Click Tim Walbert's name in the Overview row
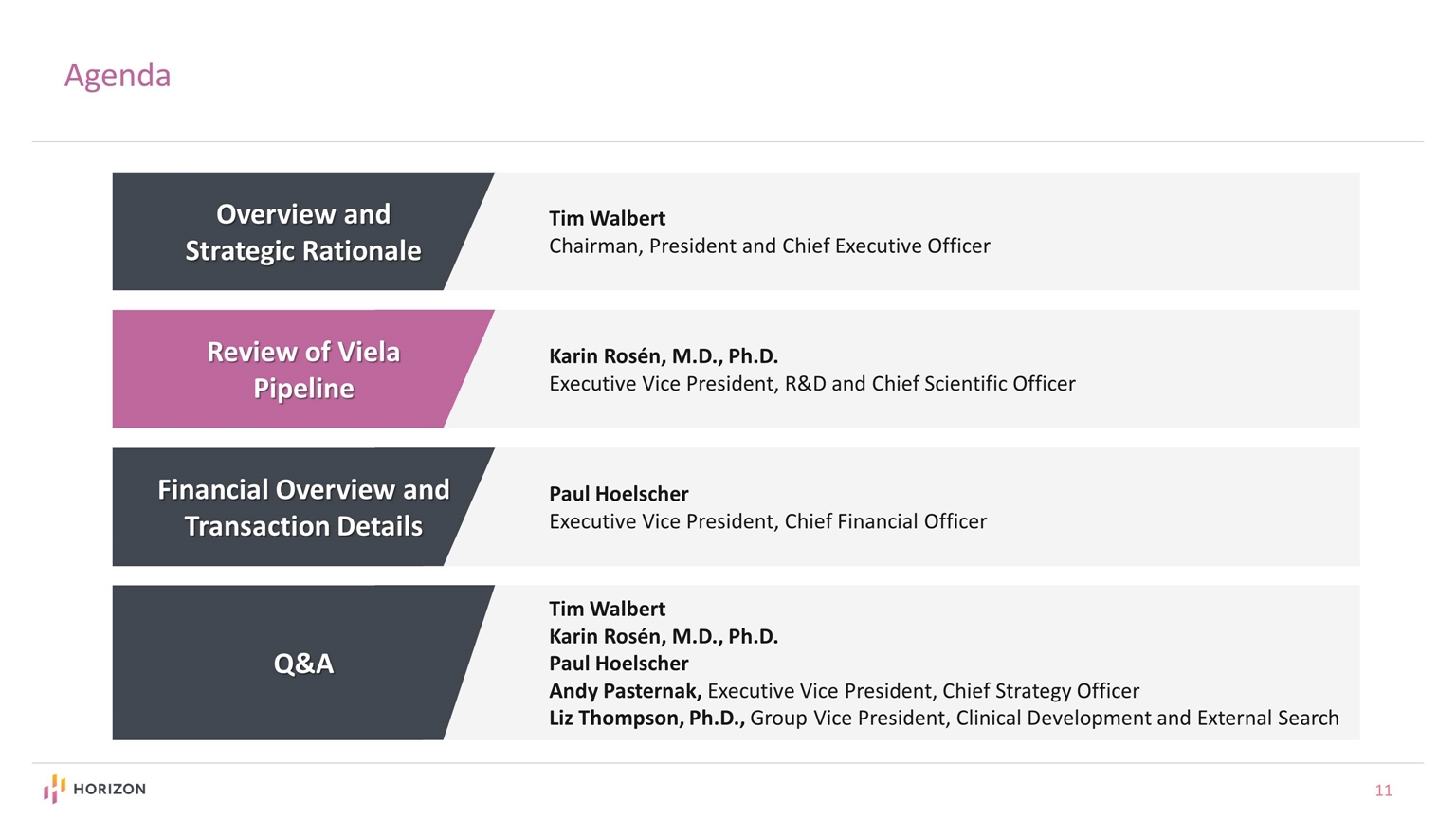 (x=607, y=218)
